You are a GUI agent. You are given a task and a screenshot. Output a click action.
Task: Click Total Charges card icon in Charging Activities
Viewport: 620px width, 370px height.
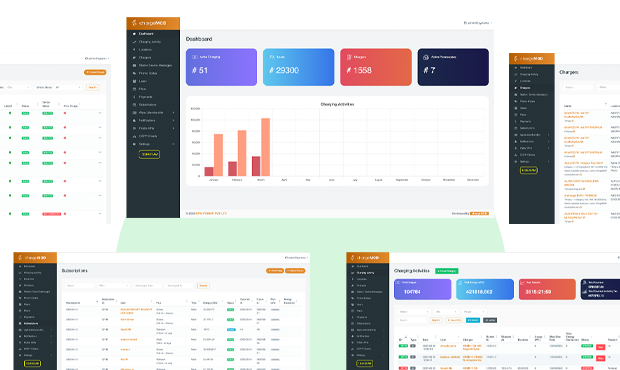click(398, 283)
